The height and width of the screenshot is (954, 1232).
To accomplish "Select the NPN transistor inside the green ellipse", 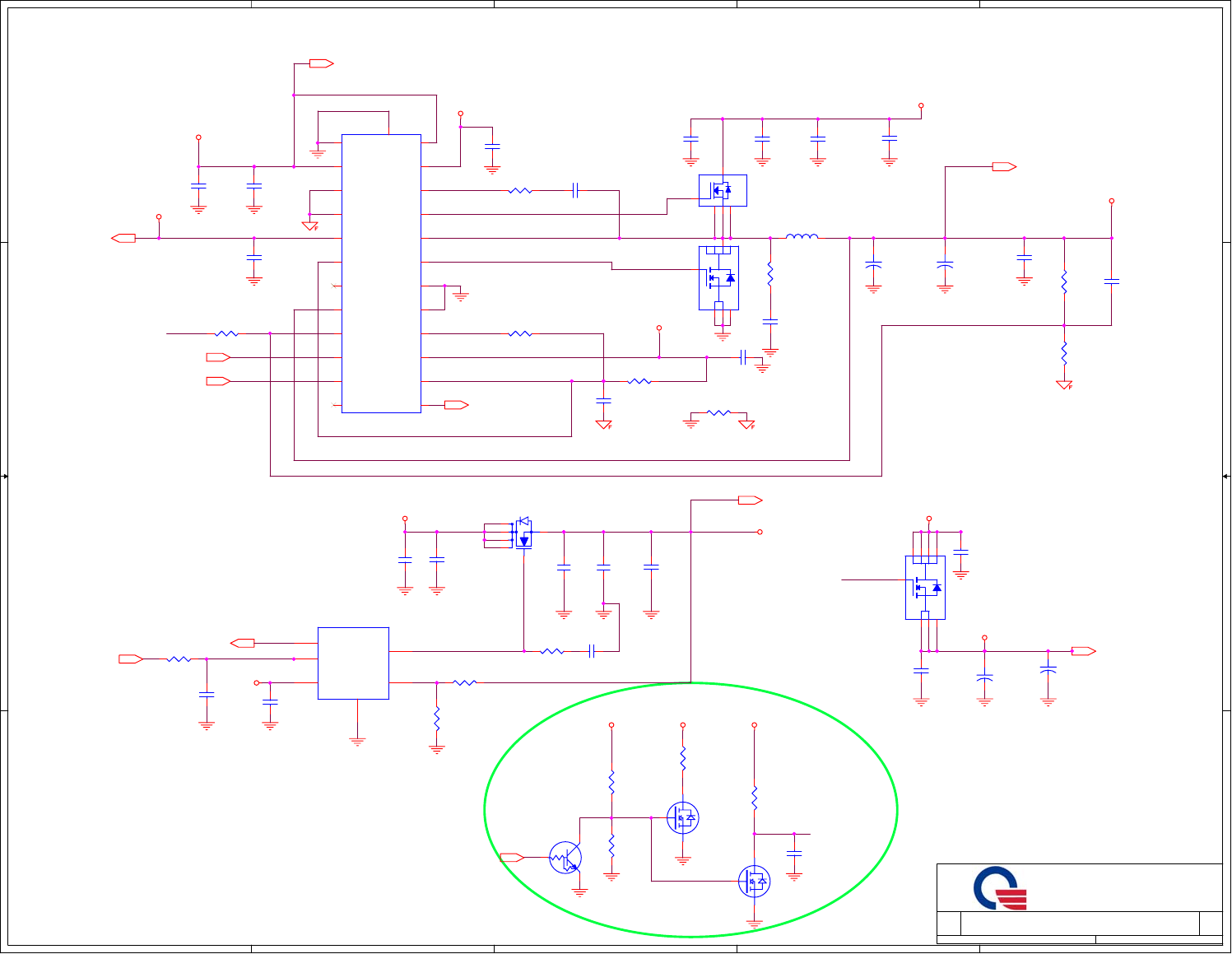I will point(565,859).
